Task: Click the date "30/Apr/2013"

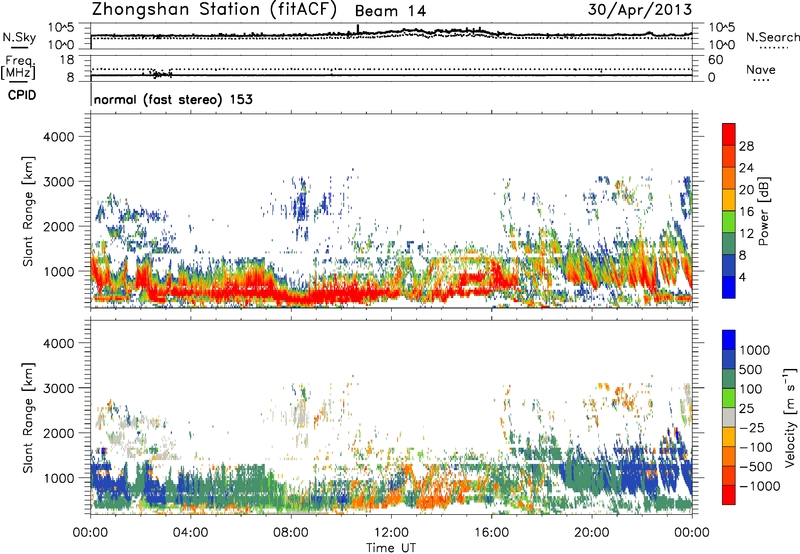Action: click(640, 10)
